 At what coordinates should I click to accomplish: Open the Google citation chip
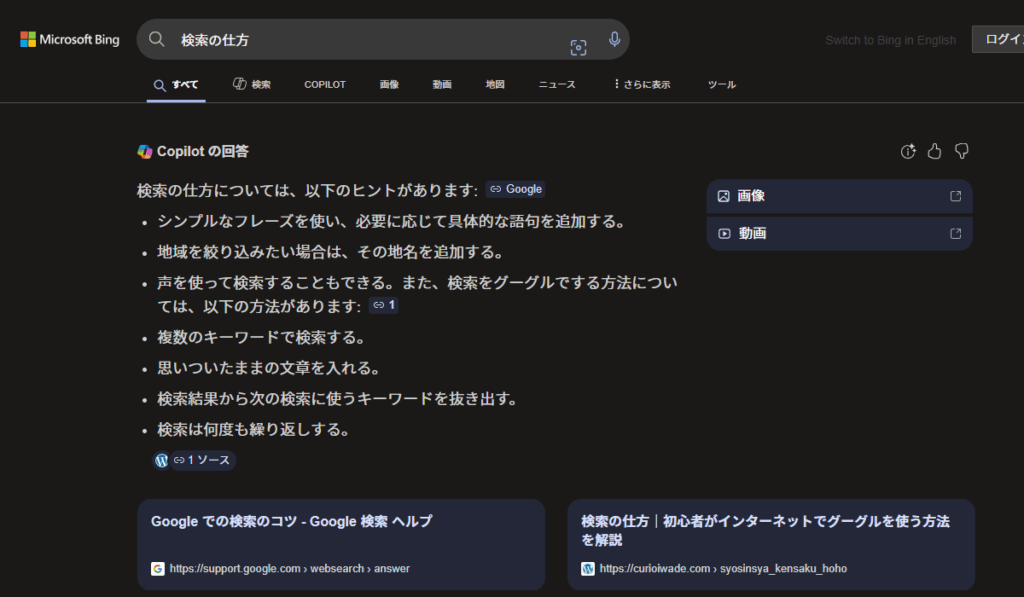[x=516, y=189]
